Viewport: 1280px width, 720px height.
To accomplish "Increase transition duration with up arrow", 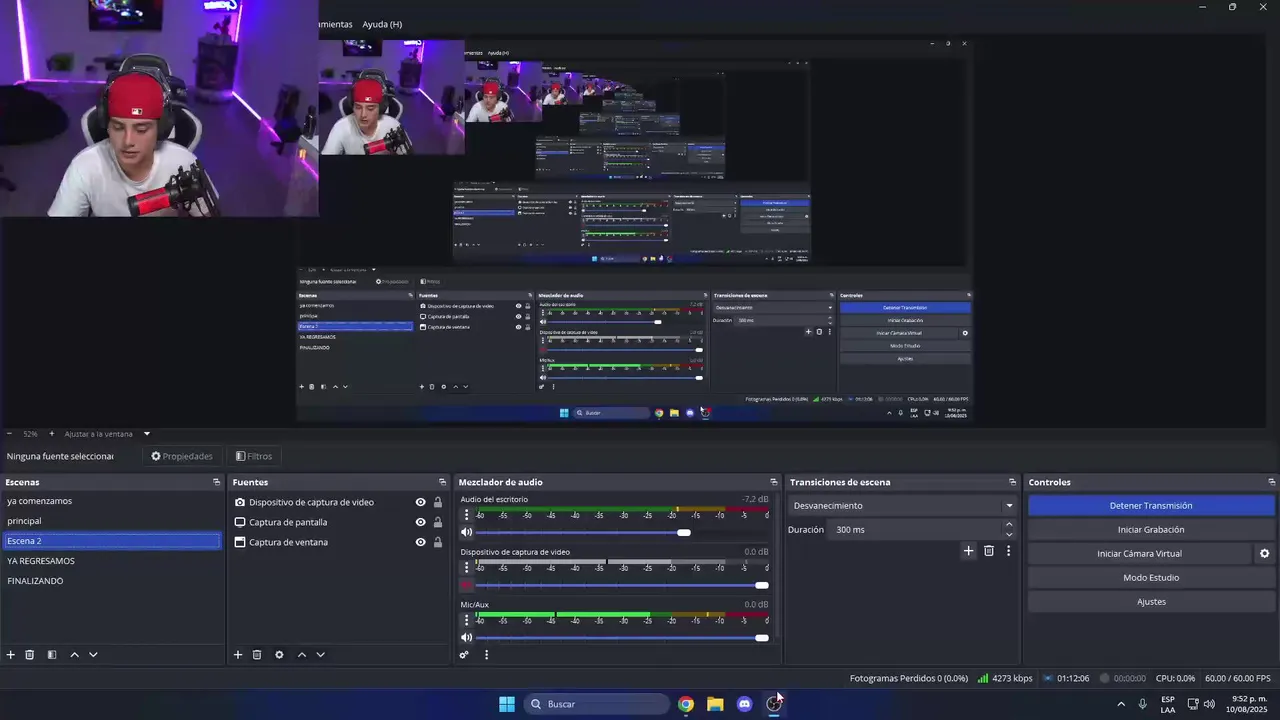I will click(x=1008, y=524).
